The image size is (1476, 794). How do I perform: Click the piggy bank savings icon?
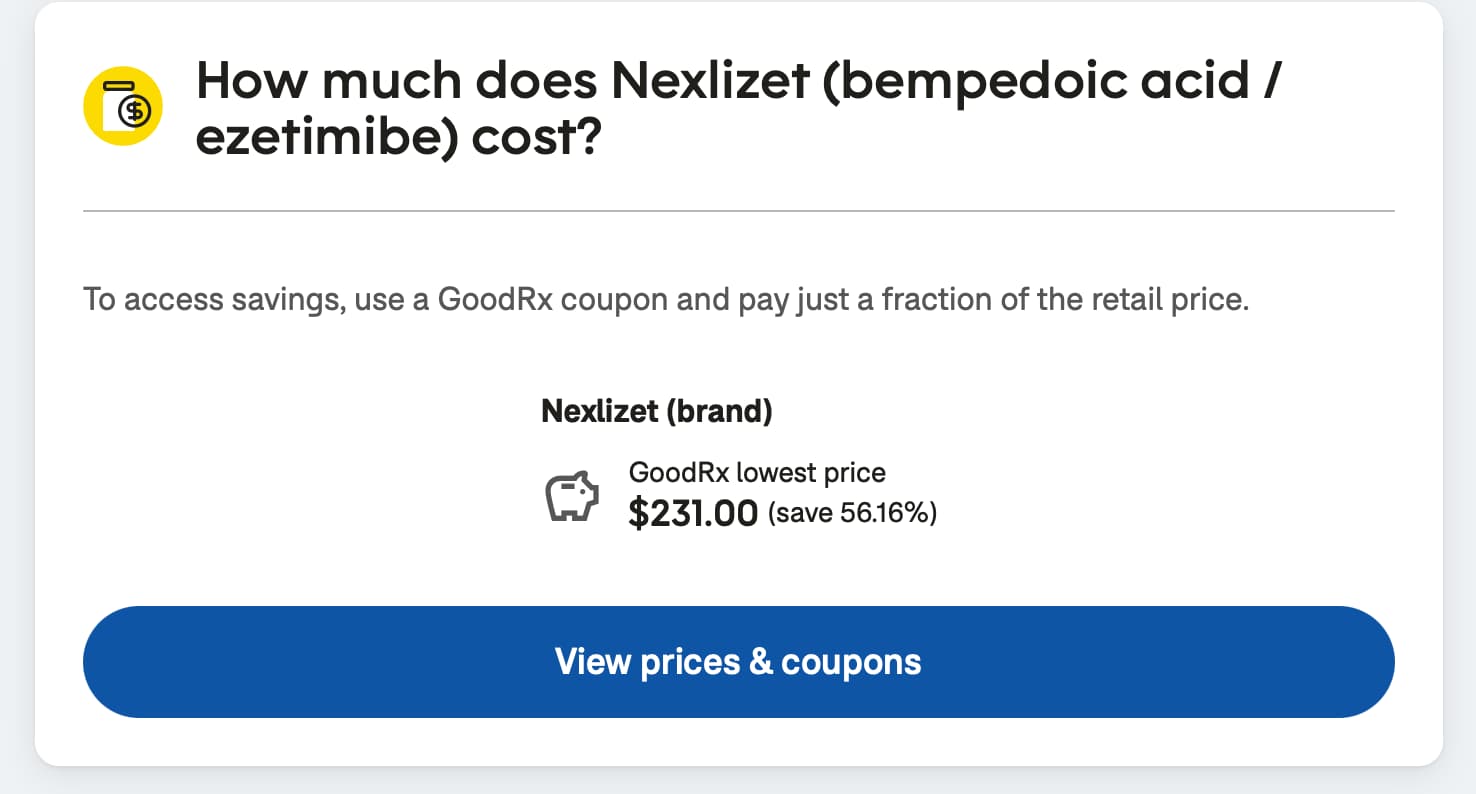(x=571, y=496)
